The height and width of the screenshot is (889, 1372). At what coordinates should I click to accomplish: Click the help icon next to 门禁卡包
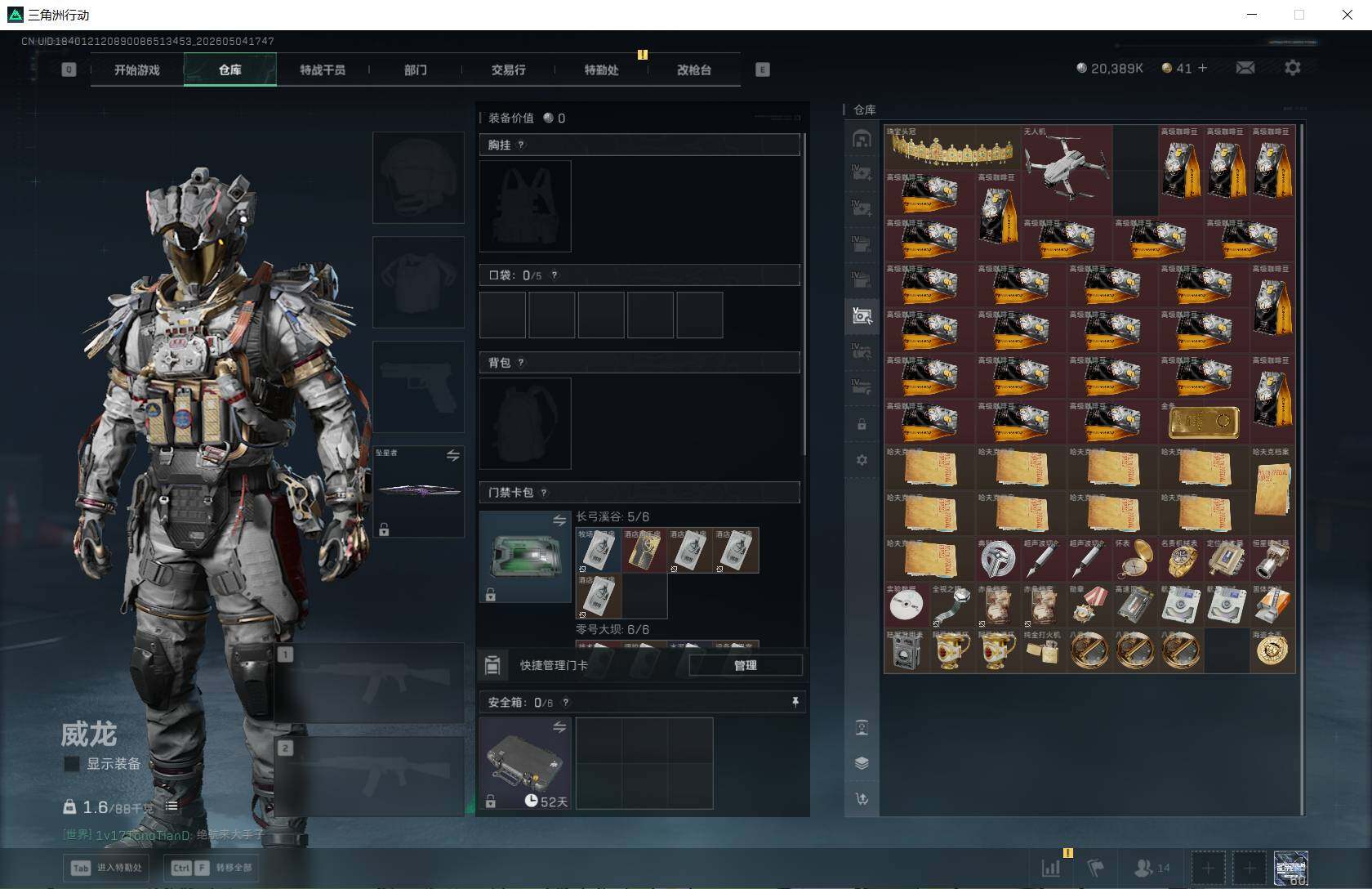point(544,492)
